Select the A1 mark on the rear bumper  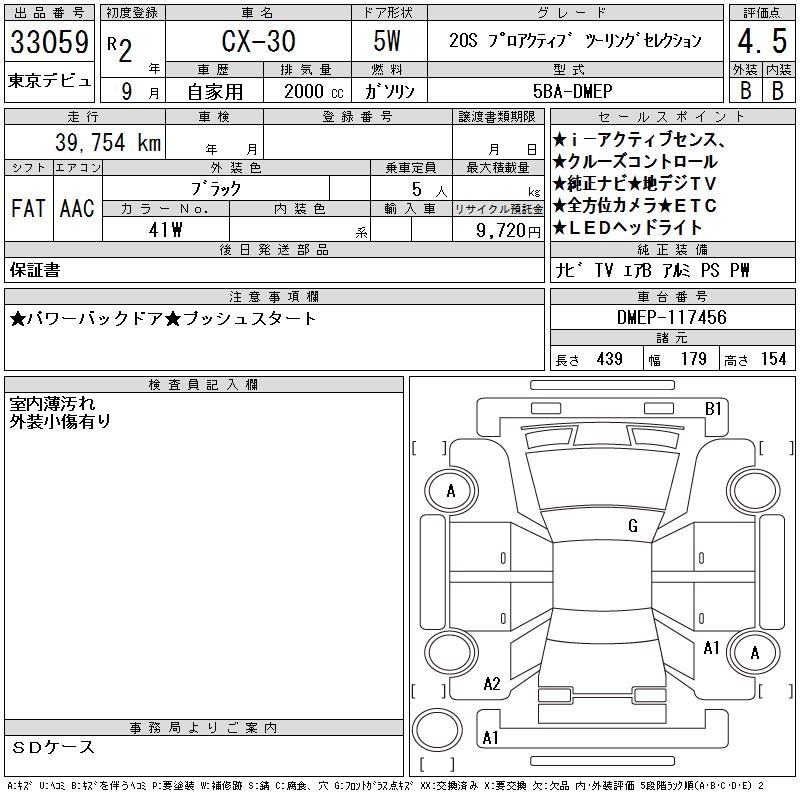pyautogui.click(x=490, y=738)
